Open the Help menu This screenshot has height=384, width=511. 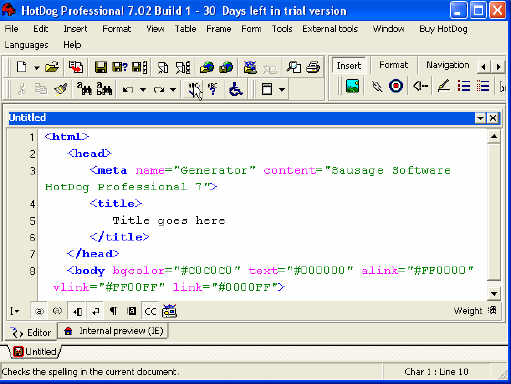(72, 45)
